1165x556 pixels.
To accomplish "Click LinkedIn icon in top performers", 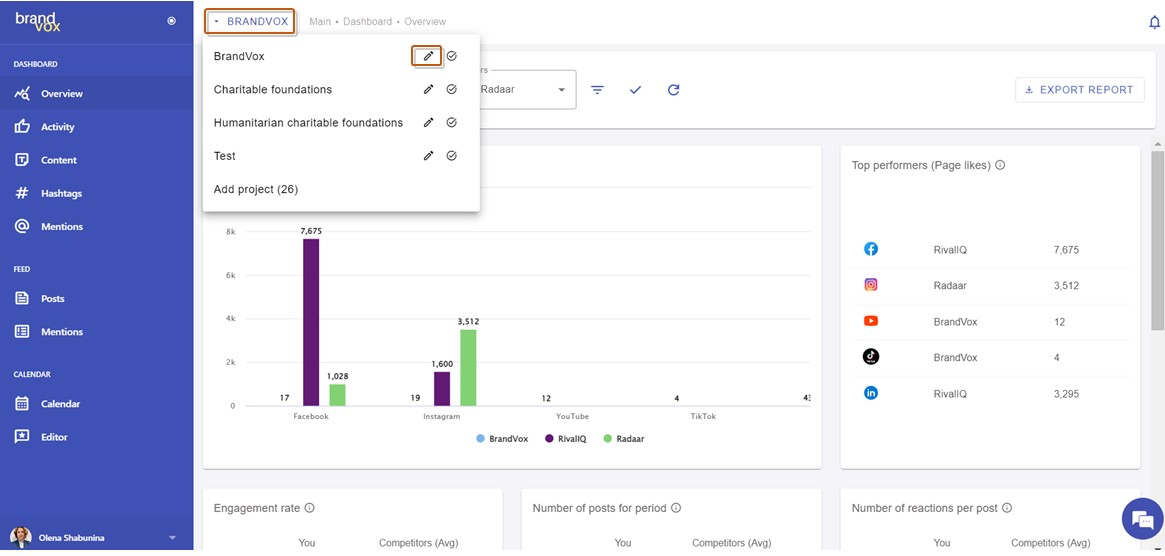I will (871, 393).
